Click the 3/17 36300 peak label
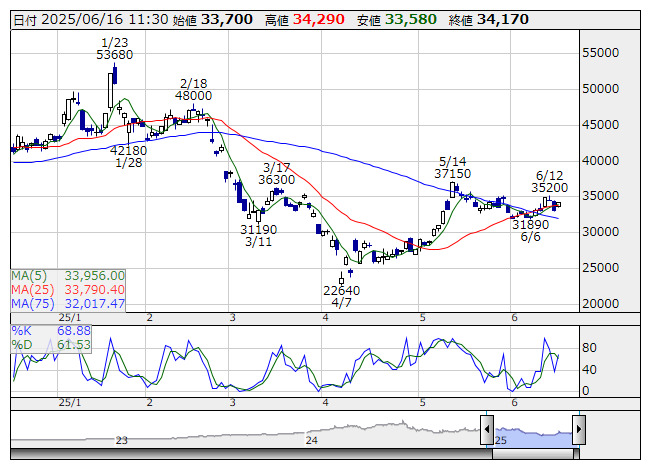This screenshot has height=470, width=653. (x=277, y=174)
